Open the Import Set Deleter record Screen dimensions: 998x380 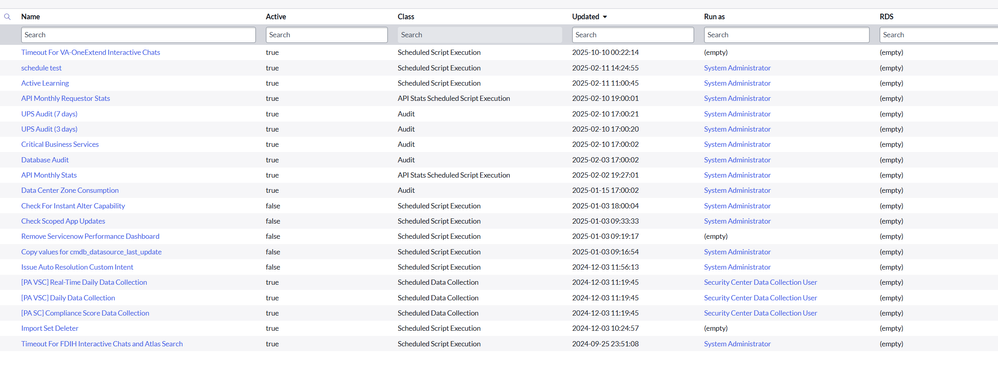click(x=50, y=328)
